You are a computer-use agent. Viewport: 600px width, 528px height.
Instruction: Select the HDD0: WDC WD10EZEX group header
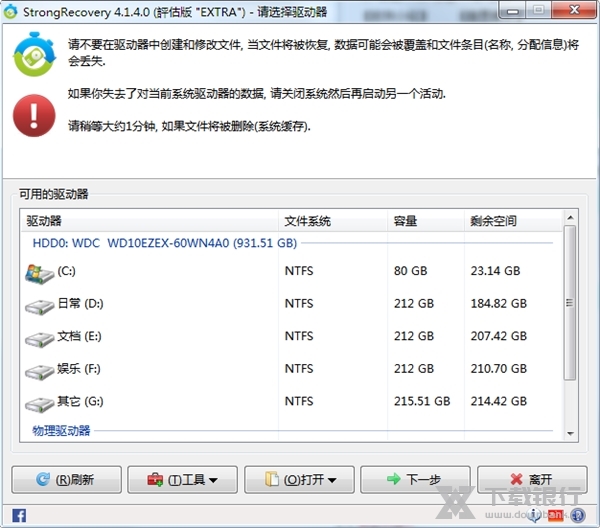(165, 243)
